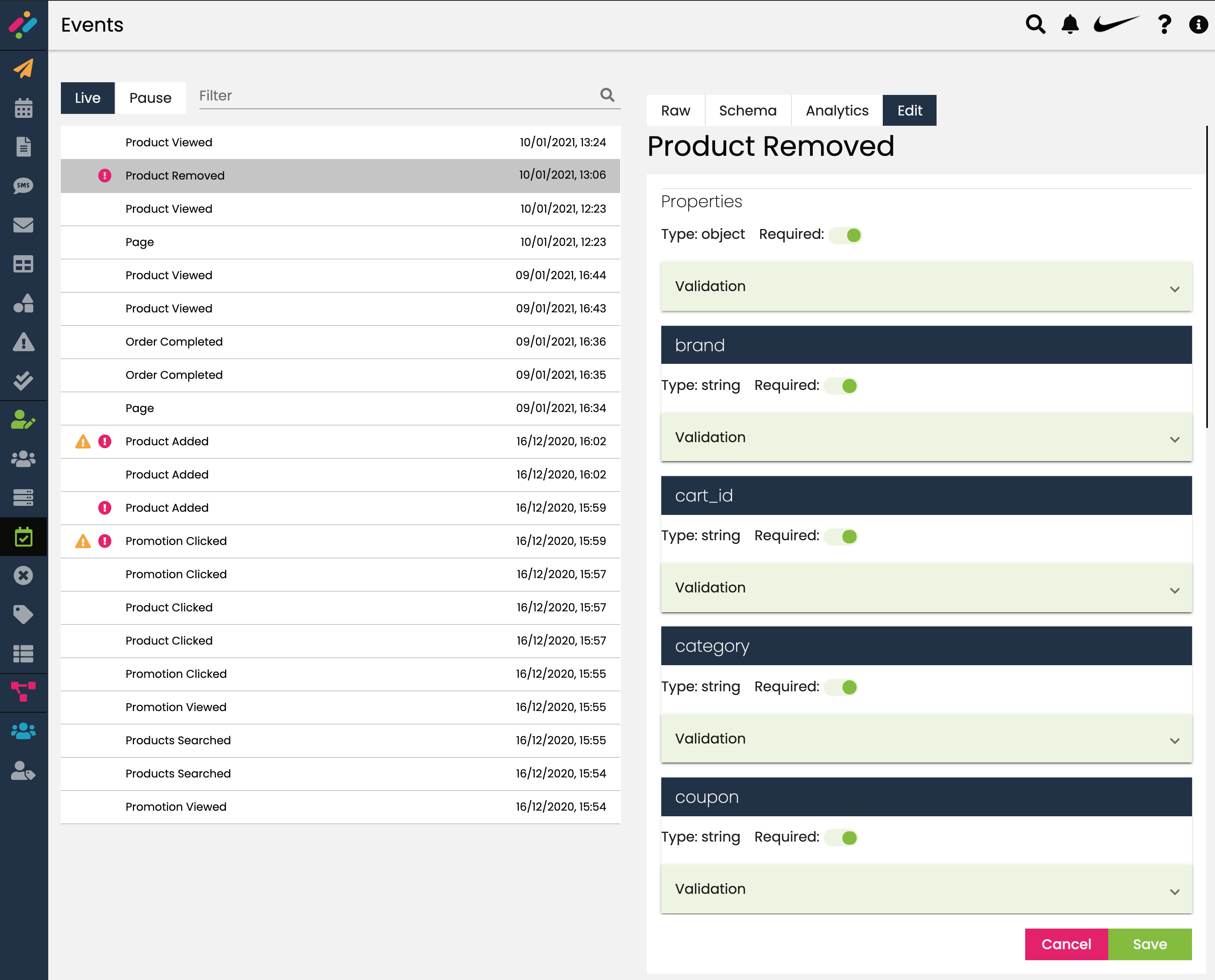Click the Filter input field

tap(395, 96)
